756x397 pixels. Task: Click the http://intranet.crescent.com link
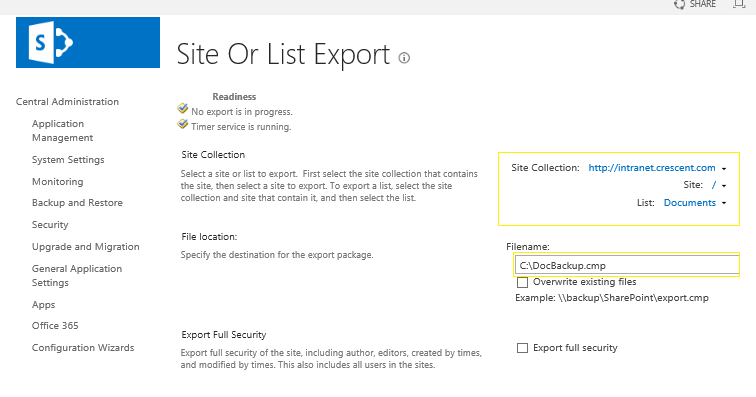click(652, 168)
